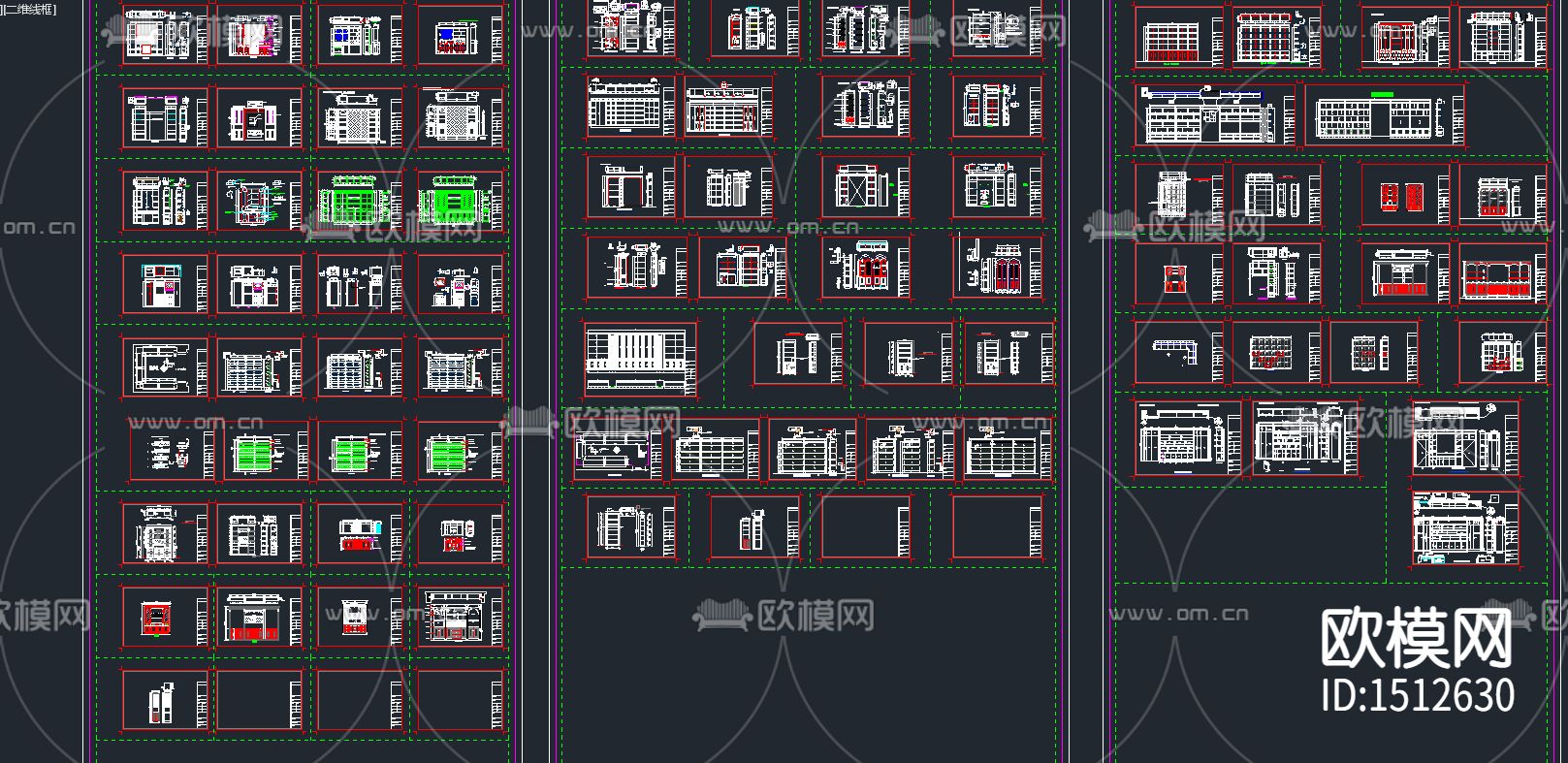The height and width of the screenshot is (763, 1568).
Task: Click the 二维线框 visual style viewport label
Action: click(x=29, y=10)
